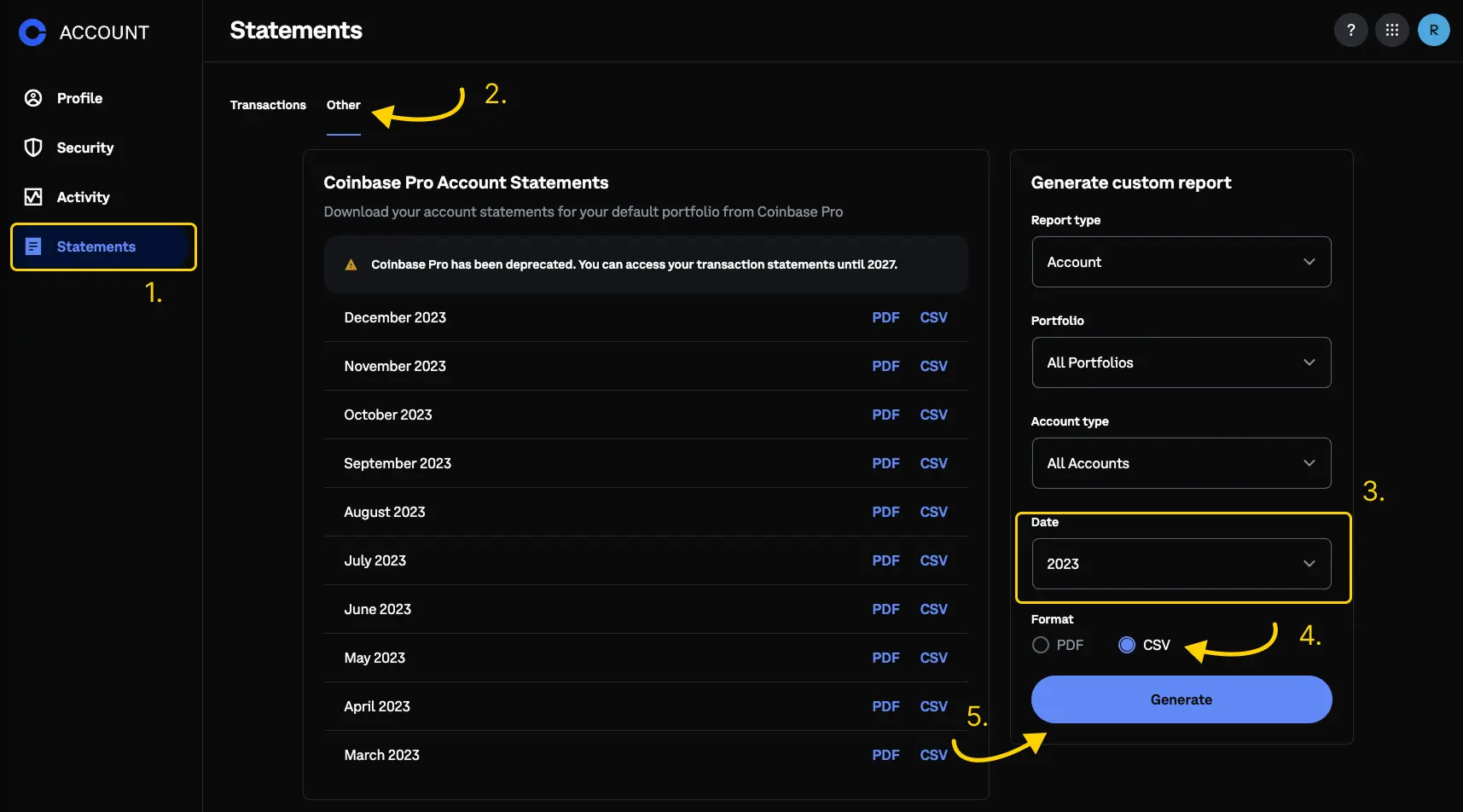The height and width of the screenshot is (812, 1463).
Task: Click the June 2023 row label
Action: 378,609
